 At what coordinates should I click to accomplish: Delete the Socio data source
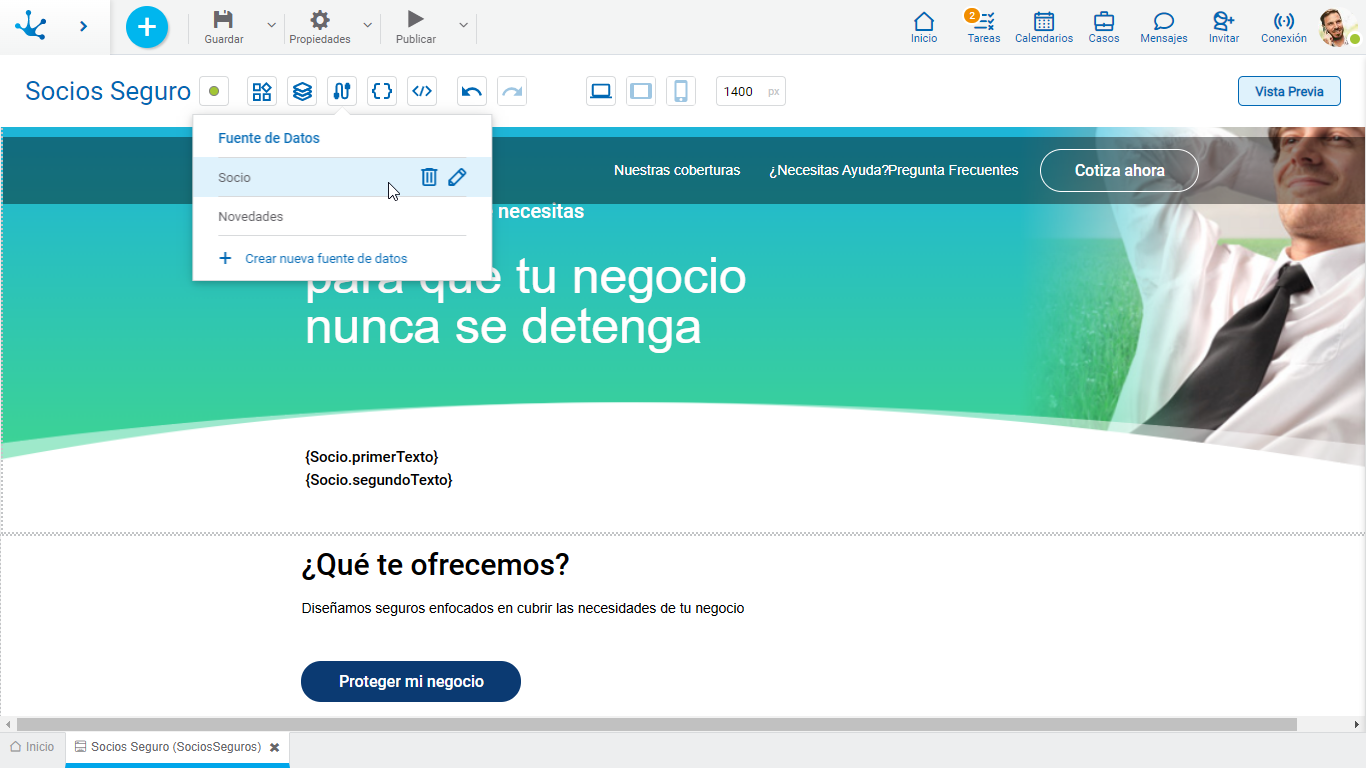pos(429,177)
